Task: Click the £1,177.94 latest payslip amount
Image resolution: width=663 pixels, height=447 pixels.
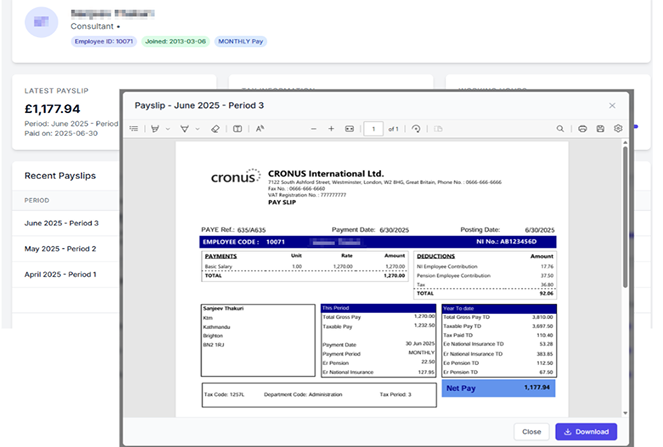Action: coord(52,109)
